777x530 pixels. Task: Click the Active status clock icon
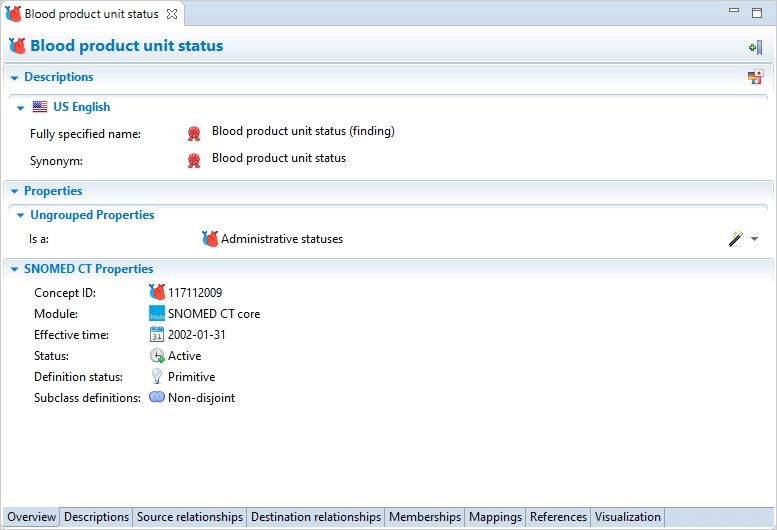(157, 356)
